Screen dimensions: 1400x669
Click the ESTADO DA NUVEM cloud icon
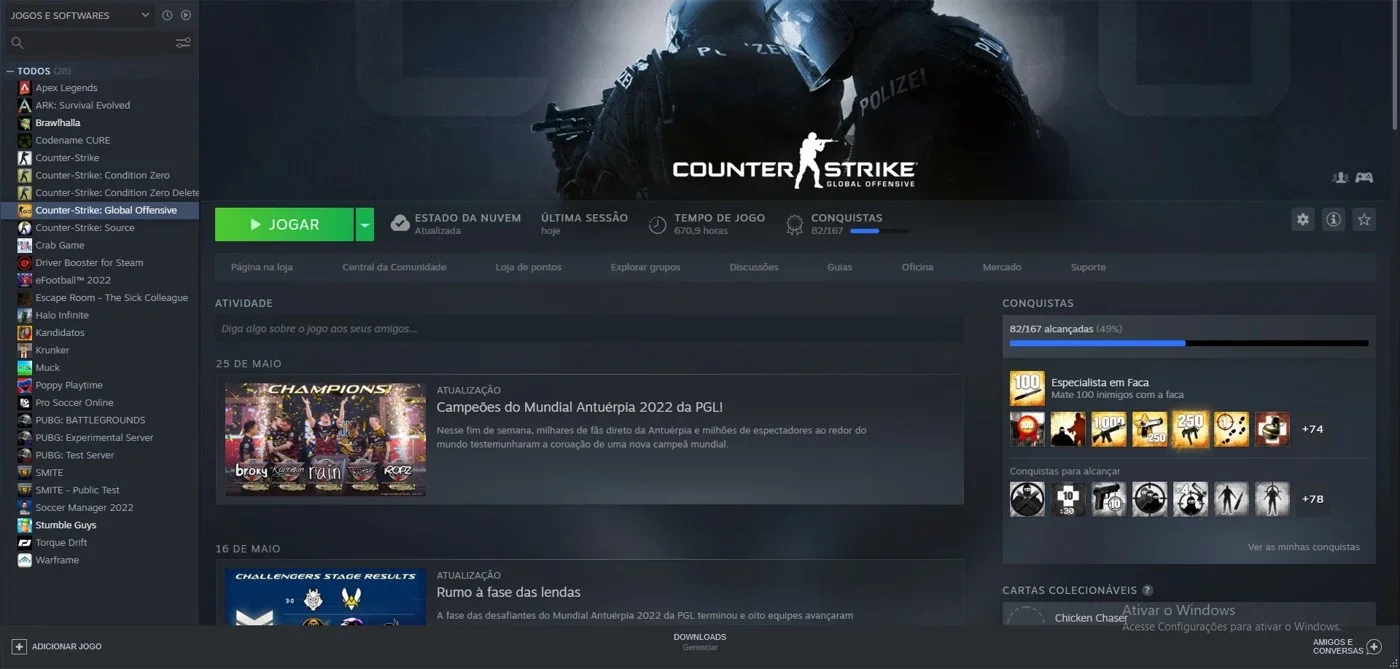coord(400,223)
